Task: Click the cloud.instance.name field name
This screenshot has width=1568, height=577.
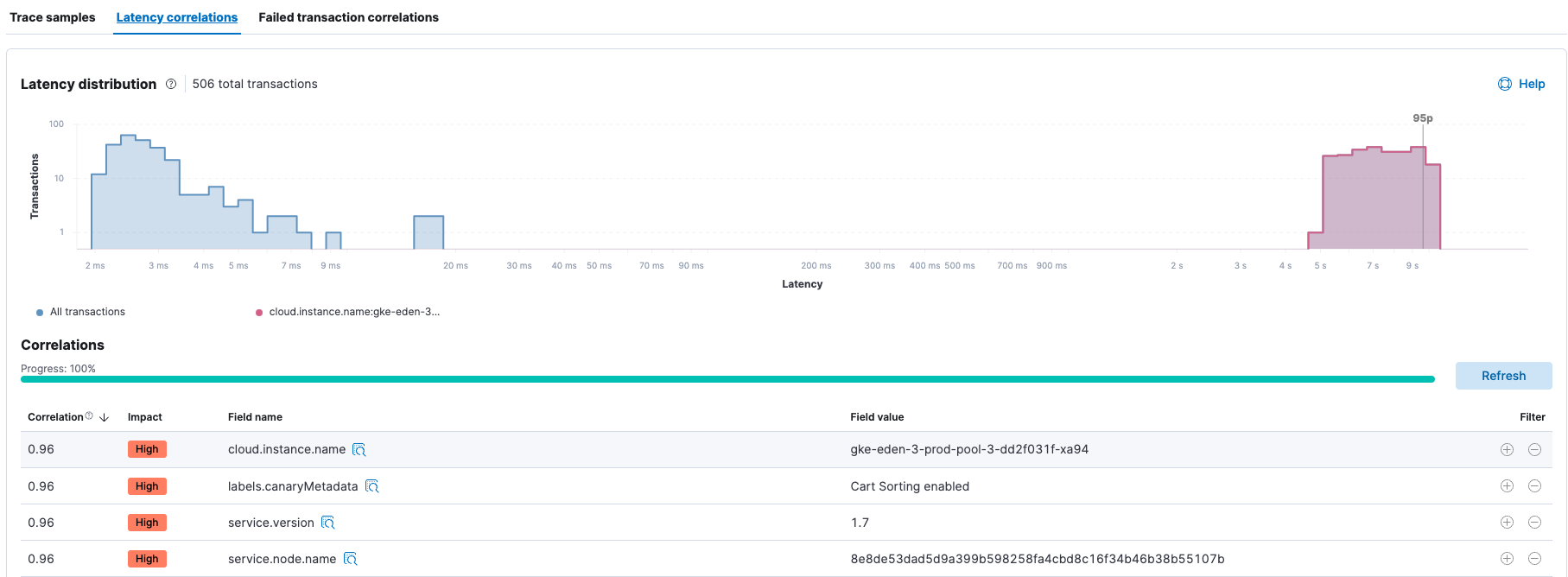Action: (287, 449)
